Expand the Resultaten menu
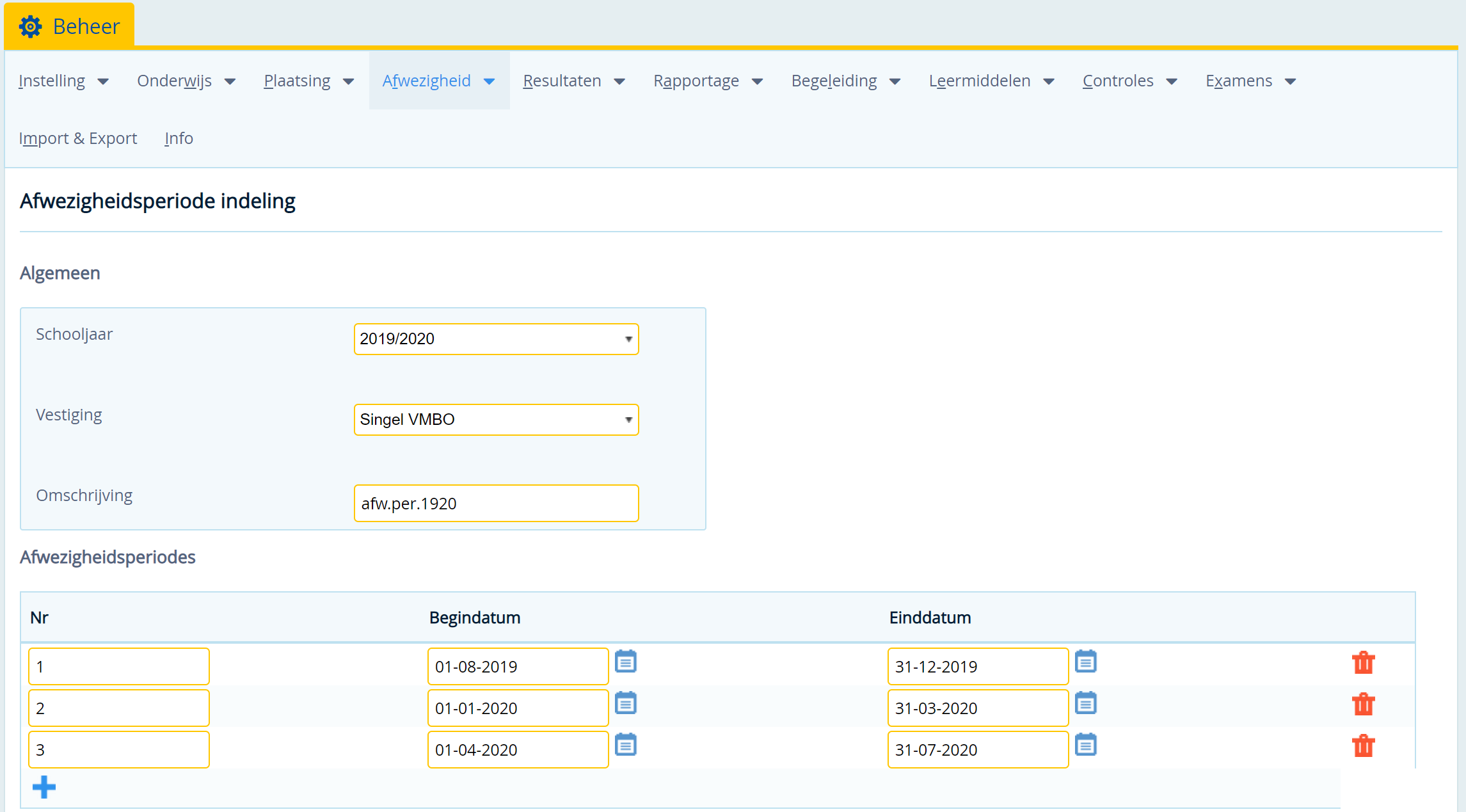 coord(574,81)
